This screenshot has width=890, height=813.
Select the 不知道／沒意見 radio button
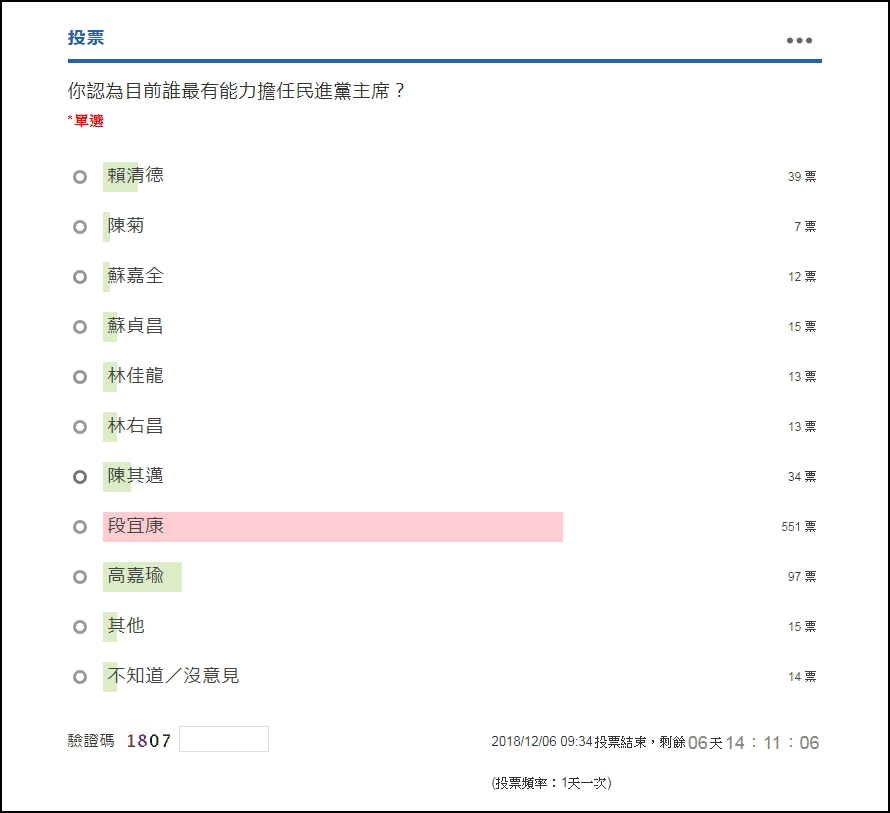tap(80, 677)
